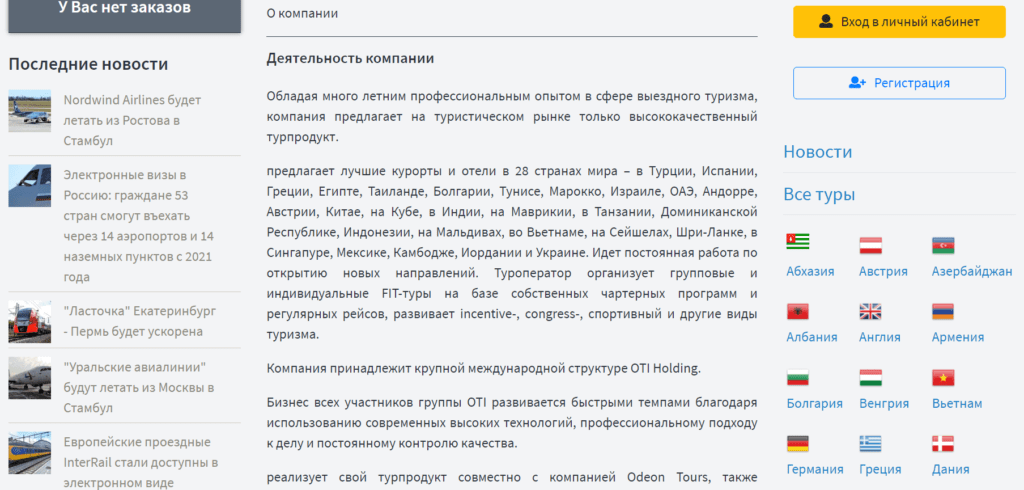
Task: Click the electronic visas news thumbnail
Action: tap(29, 186)
